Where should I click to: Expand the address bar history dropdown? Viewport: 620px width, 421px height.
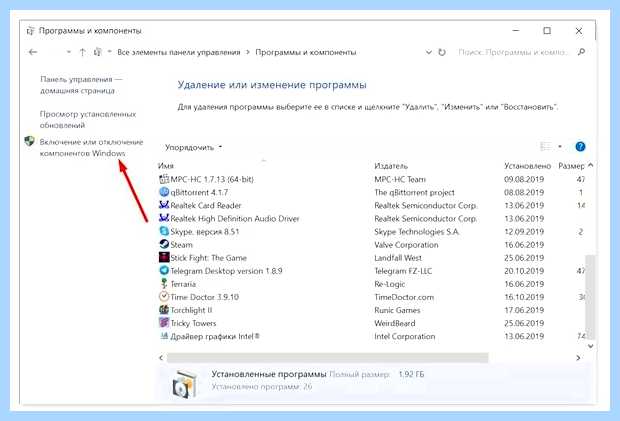pos(429,52)
